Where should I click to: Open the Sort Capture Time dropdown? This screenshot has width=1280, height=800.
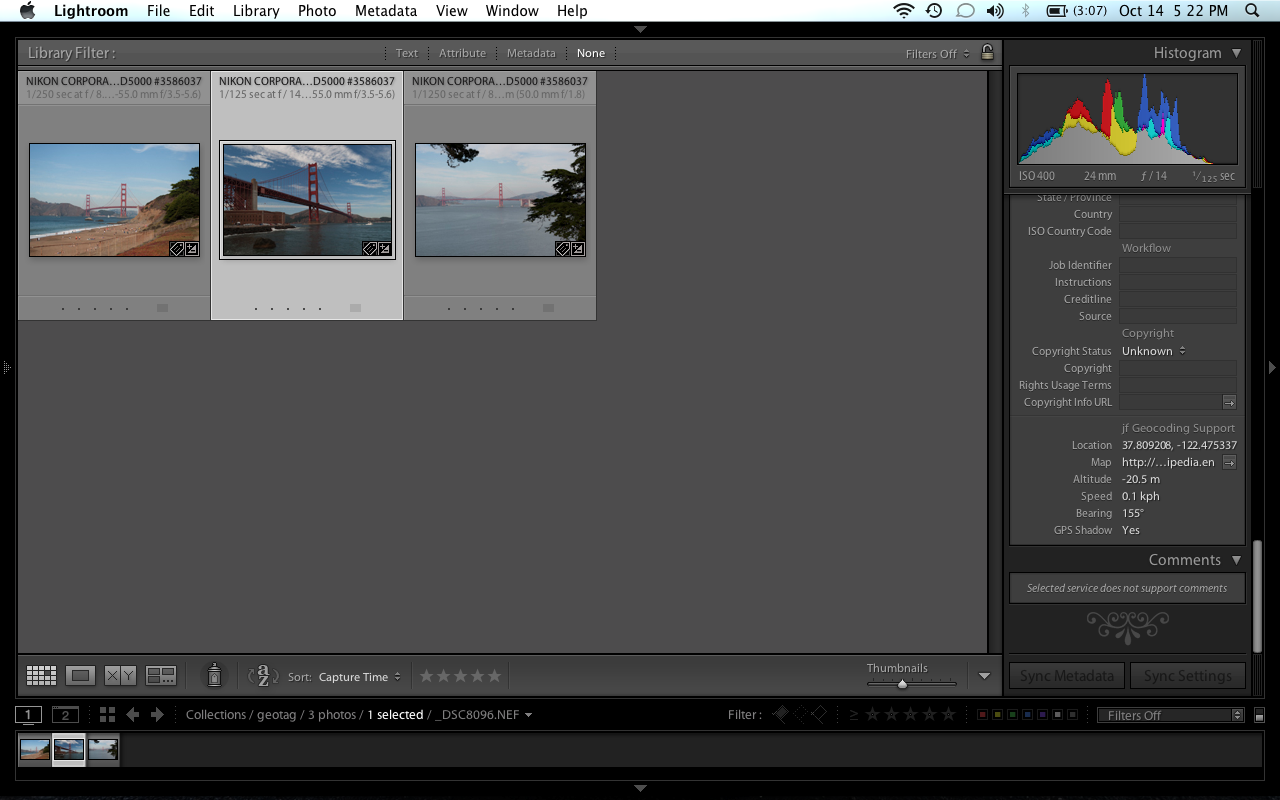(360, 677)
